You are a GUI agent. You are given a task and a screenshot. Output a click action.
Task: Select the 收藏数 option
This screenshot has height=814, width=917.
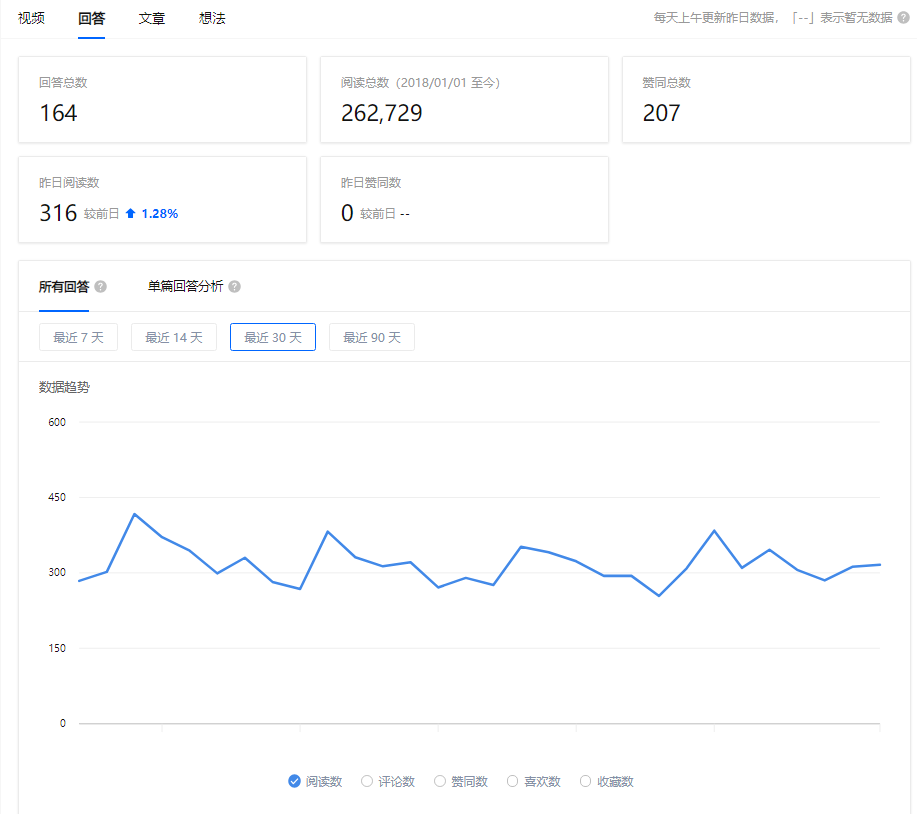[x=585, y=781]
